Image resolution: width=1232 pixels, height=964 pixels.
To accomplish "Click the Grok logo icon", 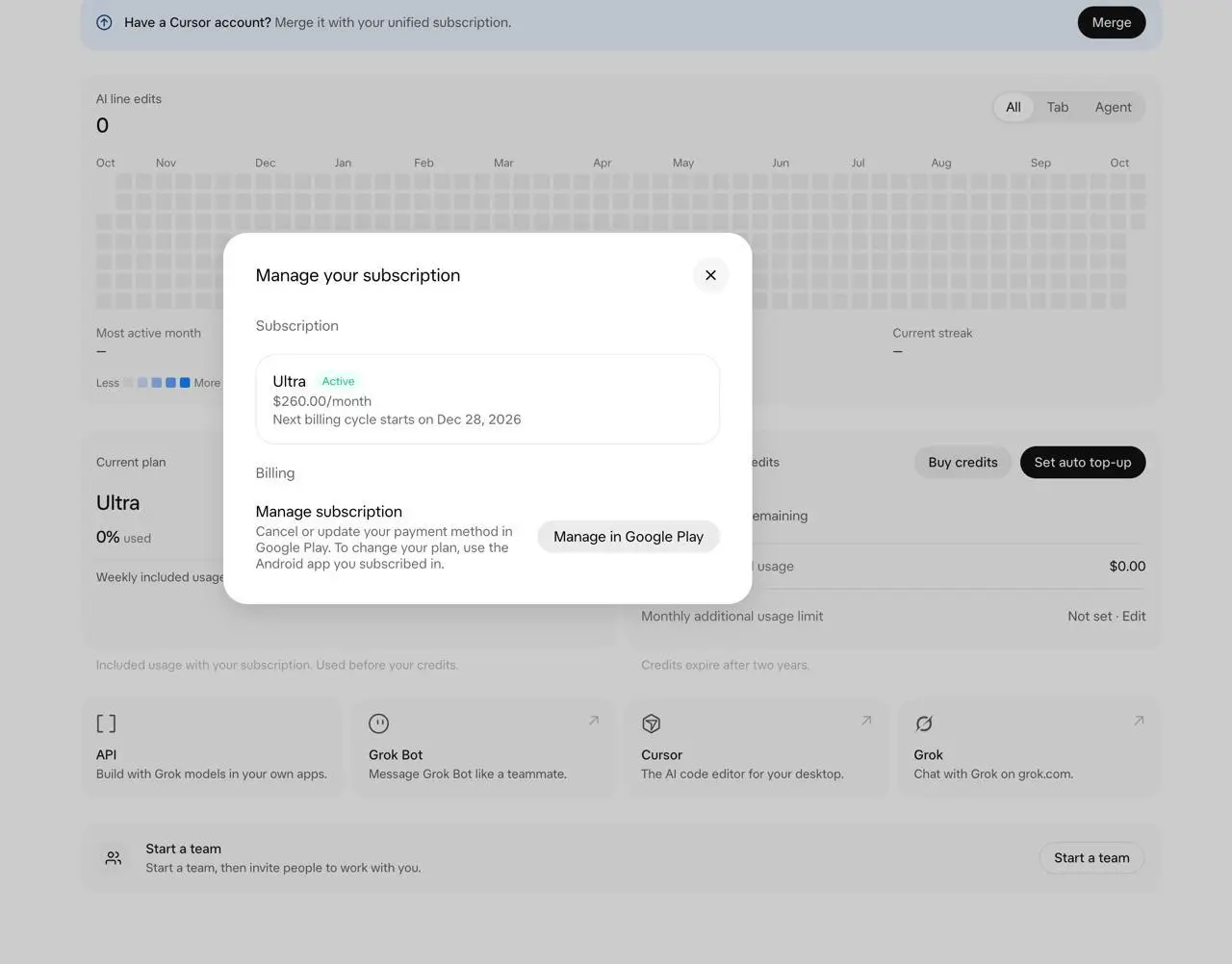I will (924, 723).
